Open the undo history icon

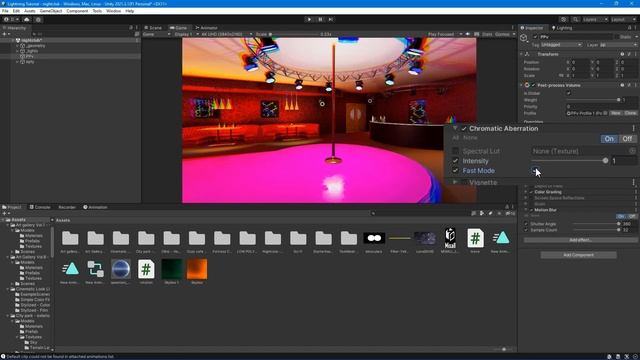pyautogui.click(x=564, y=19)
